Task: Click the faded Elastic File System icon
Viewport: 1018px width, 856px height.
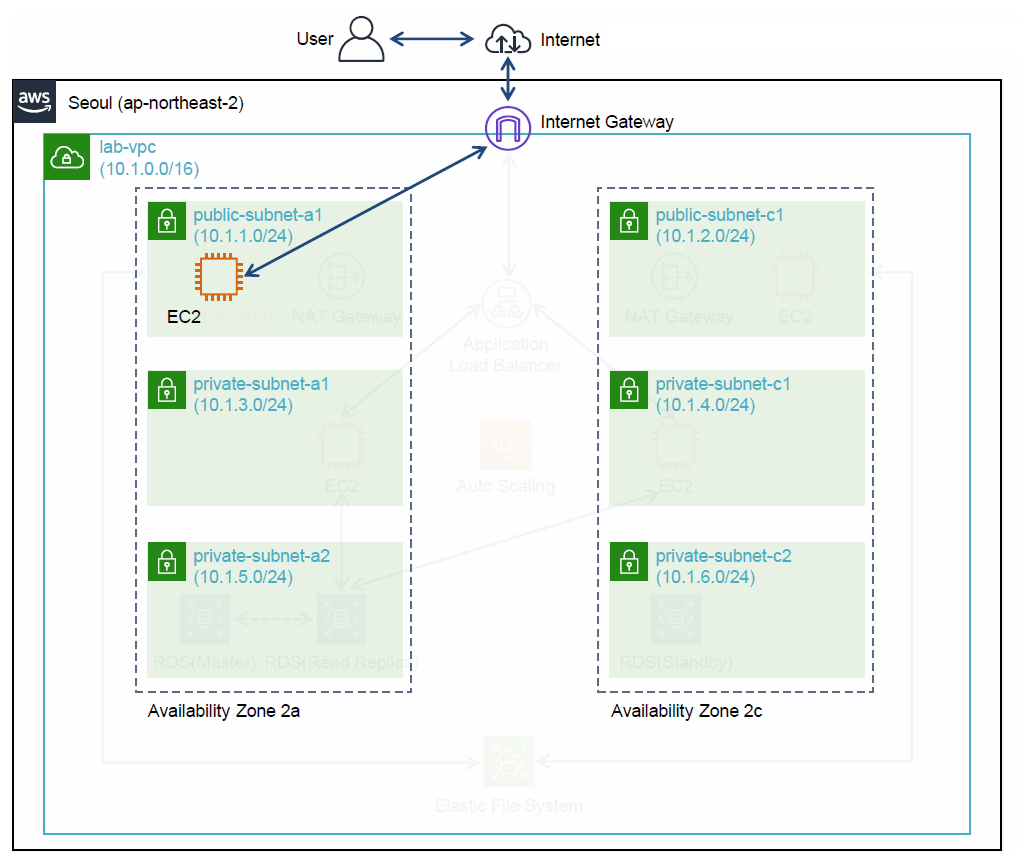Action: [x=509, y=762]
